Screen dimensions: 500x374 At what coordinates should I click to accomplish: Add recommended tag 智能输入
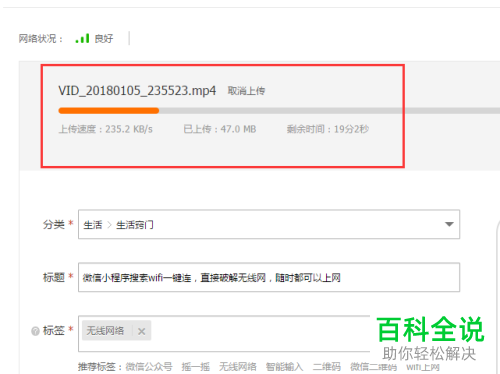pyautogui.click(x=284, y=367)
